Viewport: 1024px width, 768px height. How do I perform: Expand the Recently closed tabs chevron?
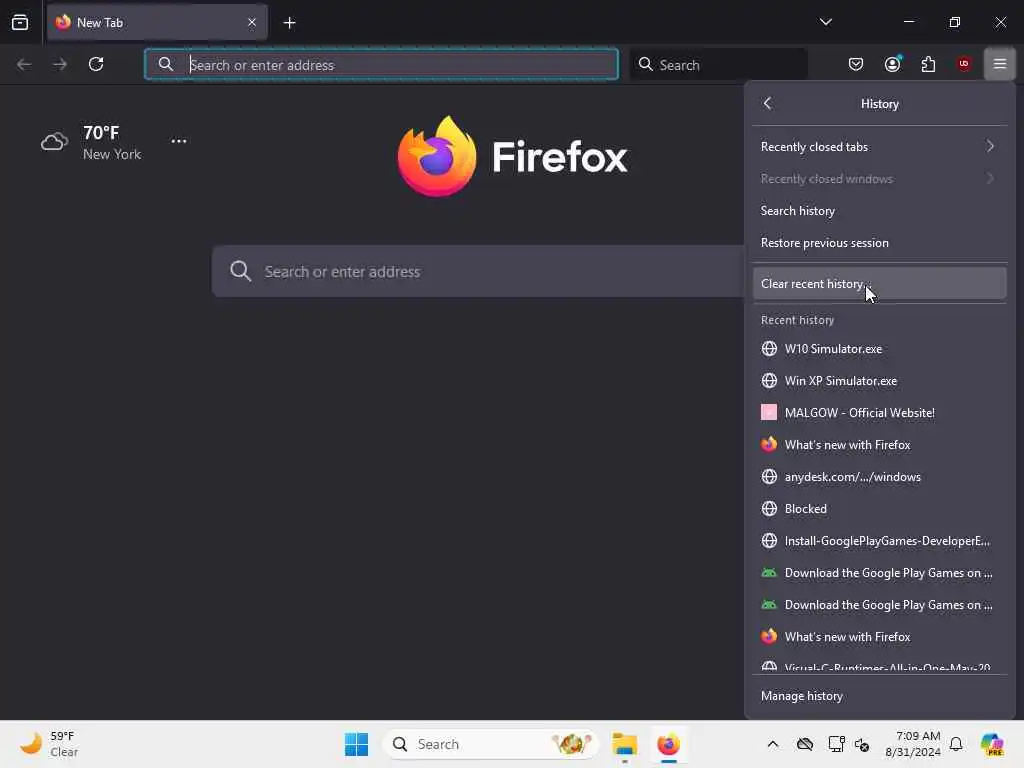pyautogui.click(x=990, y=146)
